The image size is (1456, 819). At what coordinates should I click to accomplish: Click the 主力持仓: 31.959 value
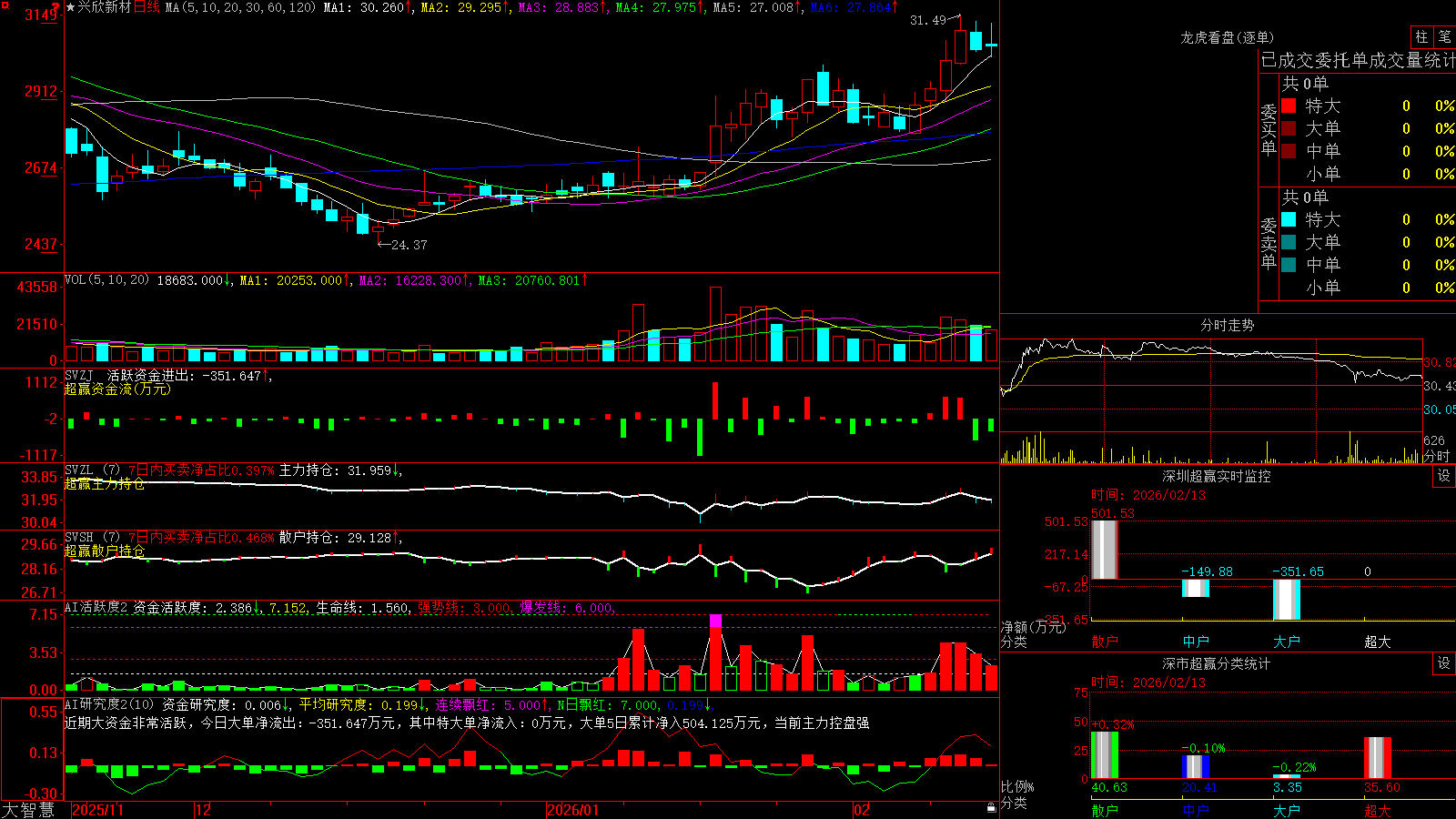coord(335,470)
